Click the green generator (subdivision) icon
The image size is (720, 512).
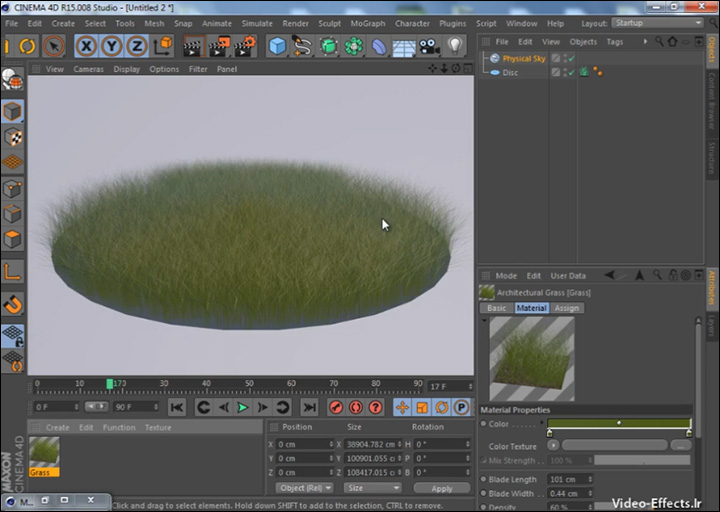328,46
